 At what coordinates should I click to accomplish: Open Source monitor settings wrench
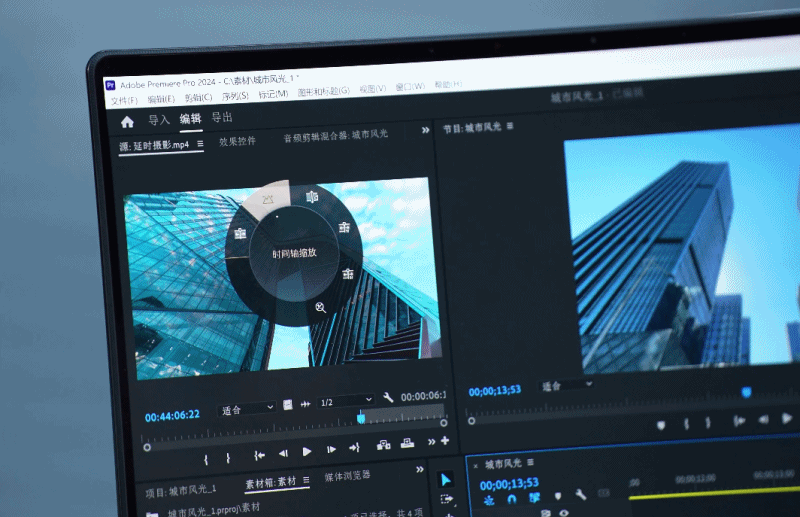tap(389, 398)
